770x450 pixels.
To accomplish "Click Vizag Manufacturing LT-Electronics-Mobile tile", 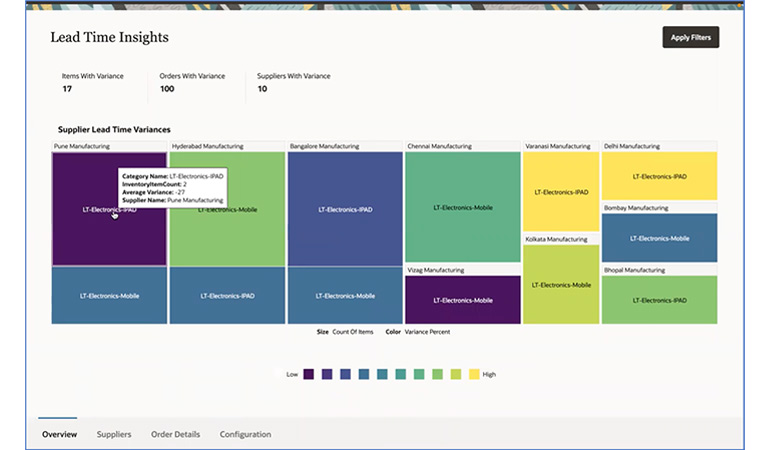I will point(462,300).
